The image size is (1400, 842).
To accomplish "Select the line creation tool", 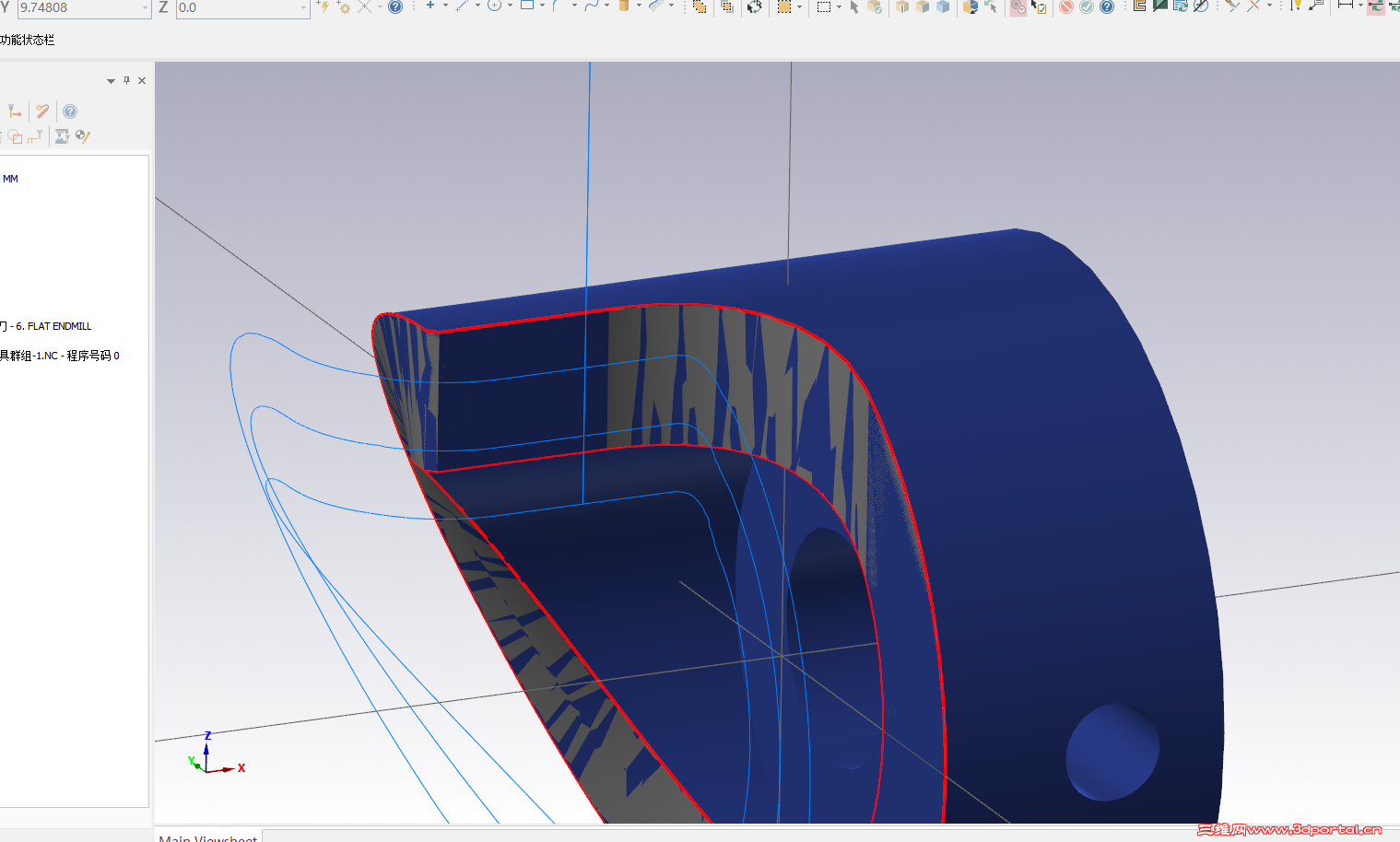I will (462, 6).
